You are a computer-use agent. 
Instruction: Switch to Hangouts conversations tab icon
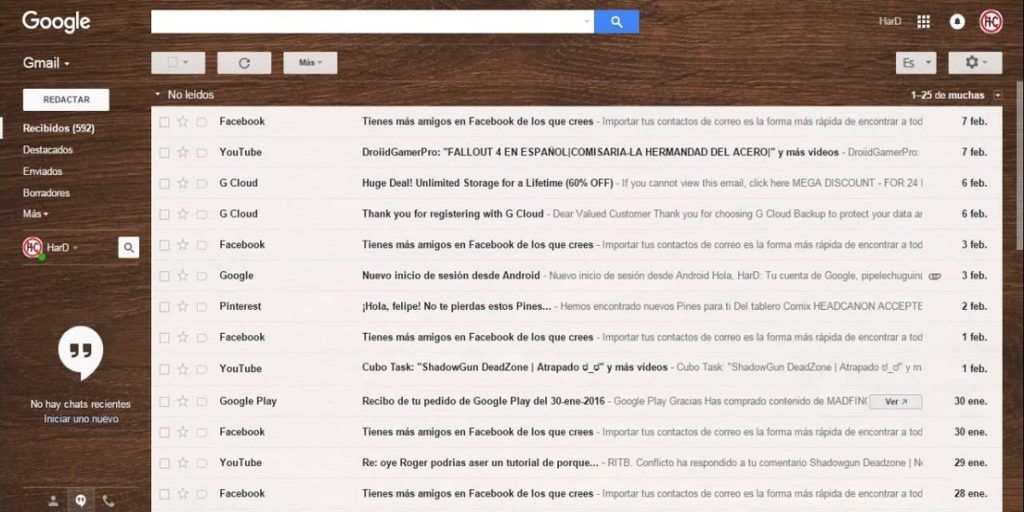coord(80,500)
